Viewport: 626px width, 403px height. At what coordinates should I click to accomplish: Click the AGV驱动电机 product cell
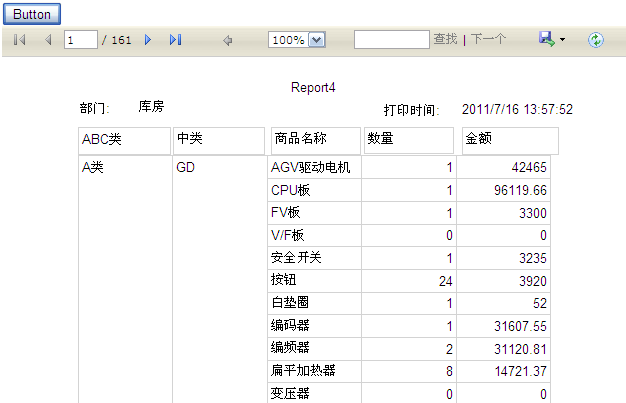[x=314, y=167]
